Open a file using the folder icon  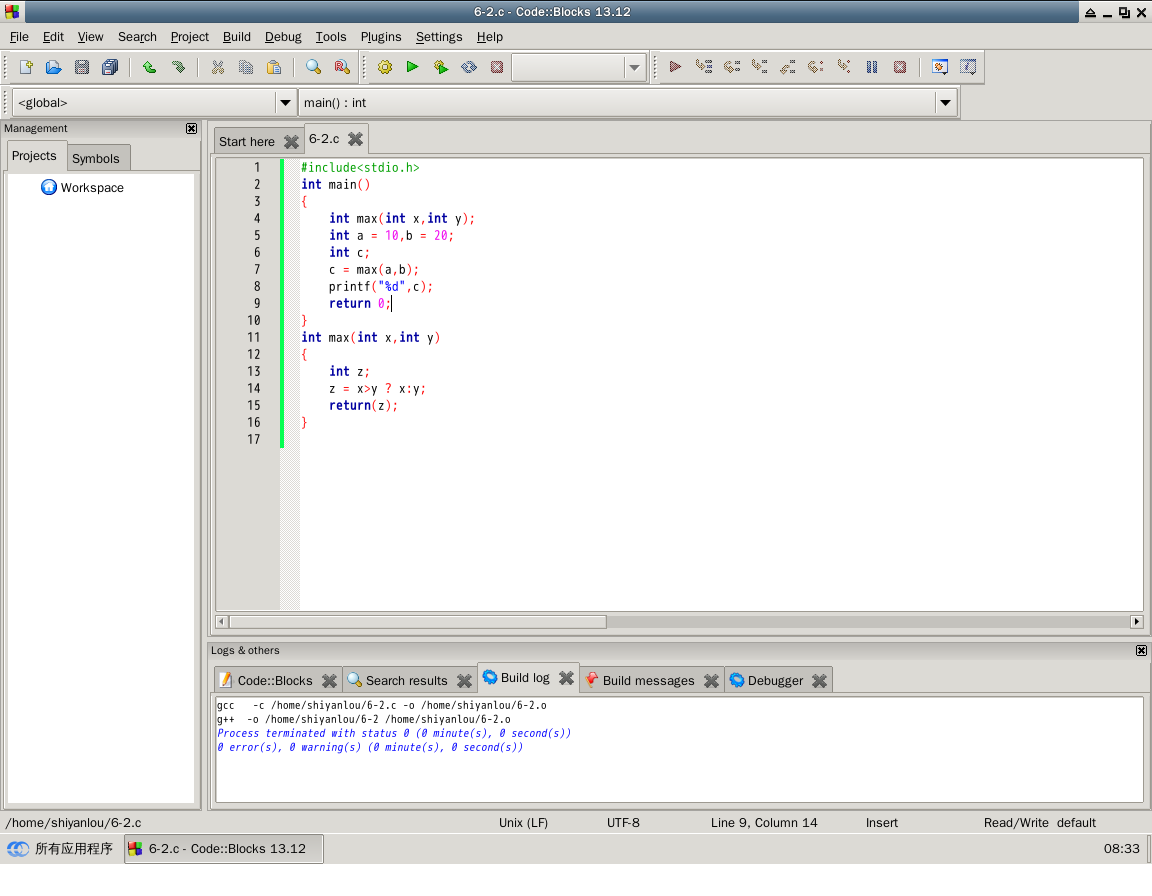click(54, 67)
